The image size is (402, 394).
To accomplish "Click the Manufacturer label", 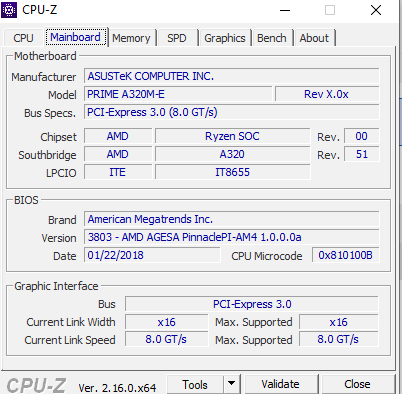I will [x=44, y=77].
